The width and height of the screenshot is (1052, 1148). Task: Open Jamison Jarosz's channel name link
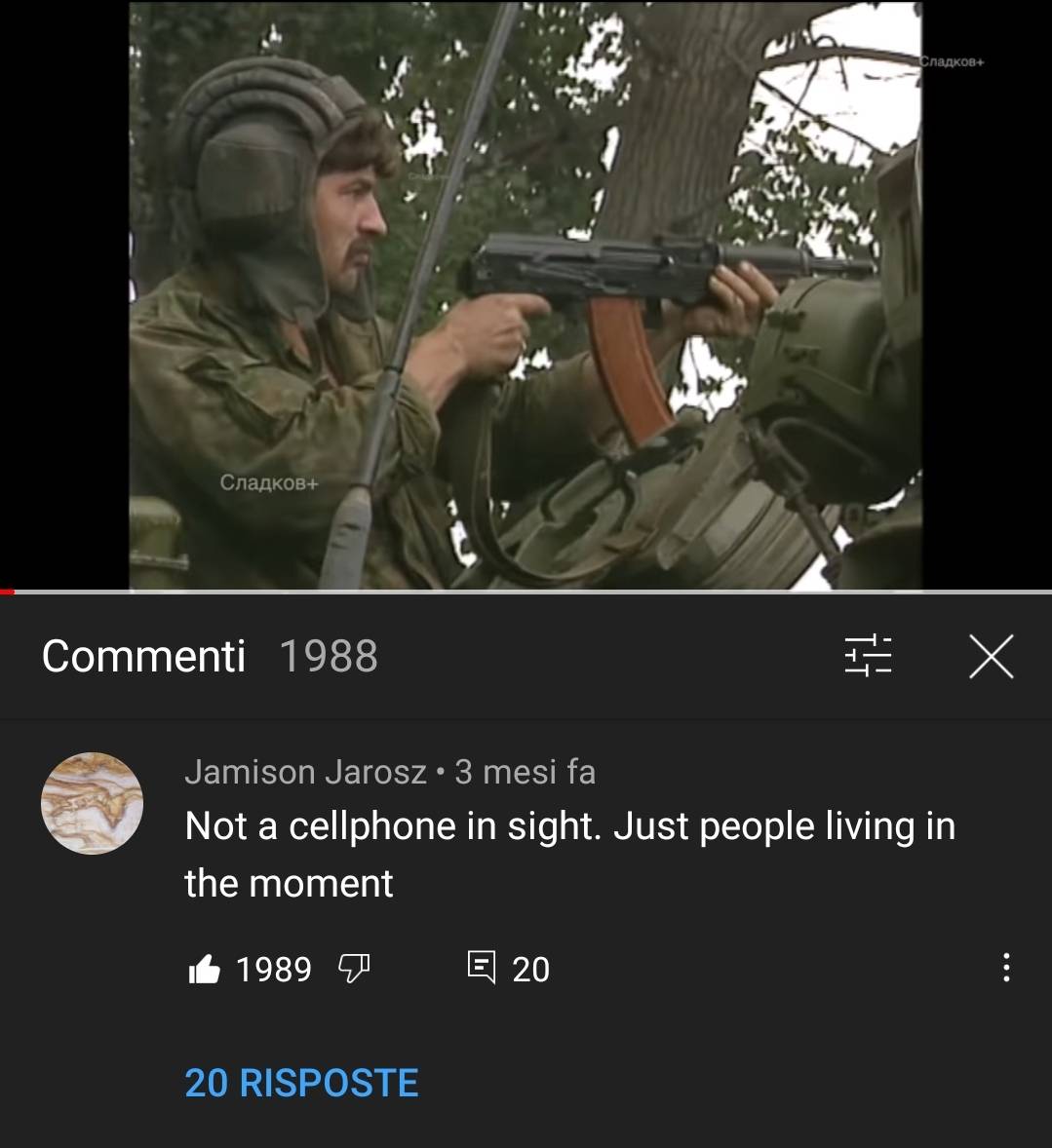point(305,772)
